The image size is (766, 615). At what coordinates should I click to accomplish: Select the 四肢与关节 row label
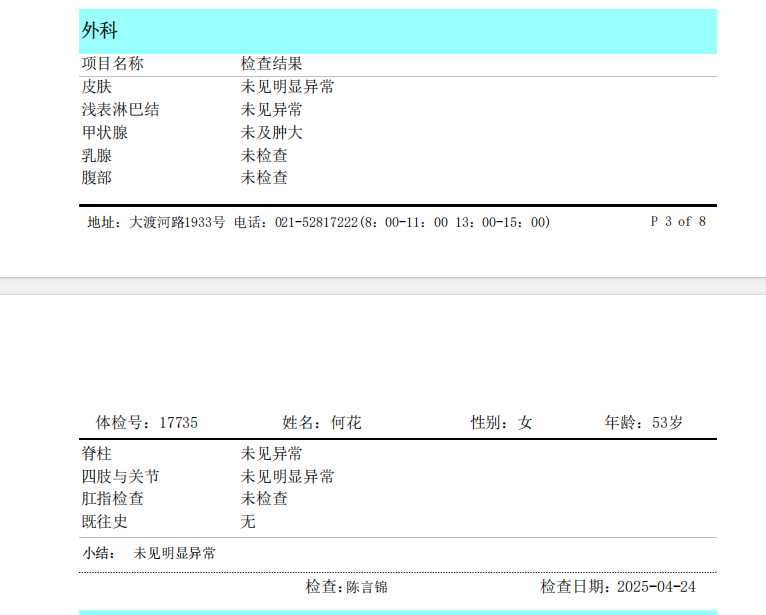point(120,477)
